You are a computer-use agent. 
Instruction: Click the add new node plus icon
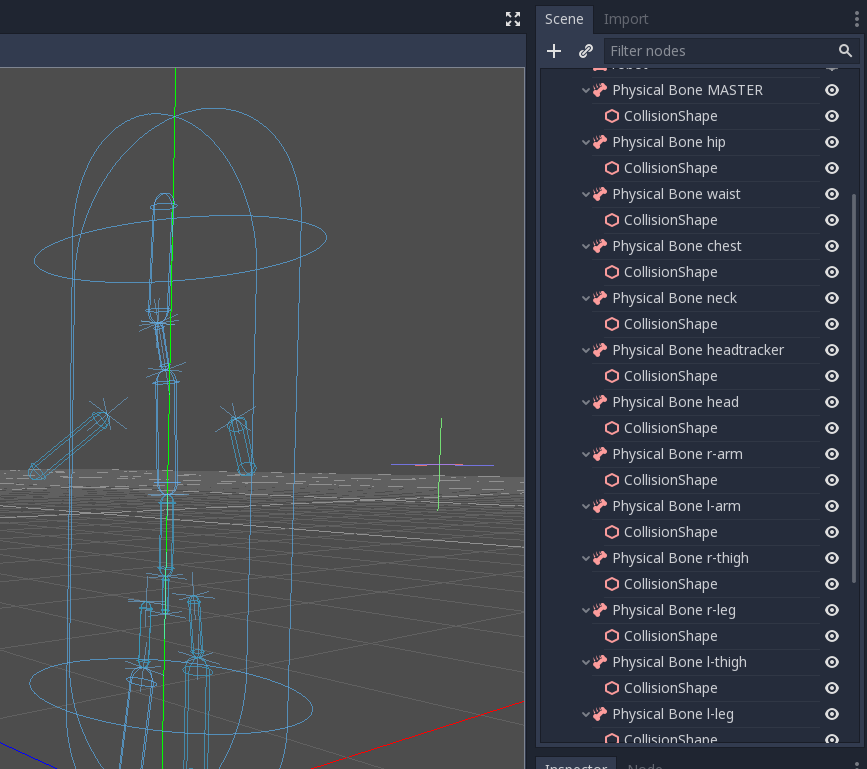click(x=554, y=51)
